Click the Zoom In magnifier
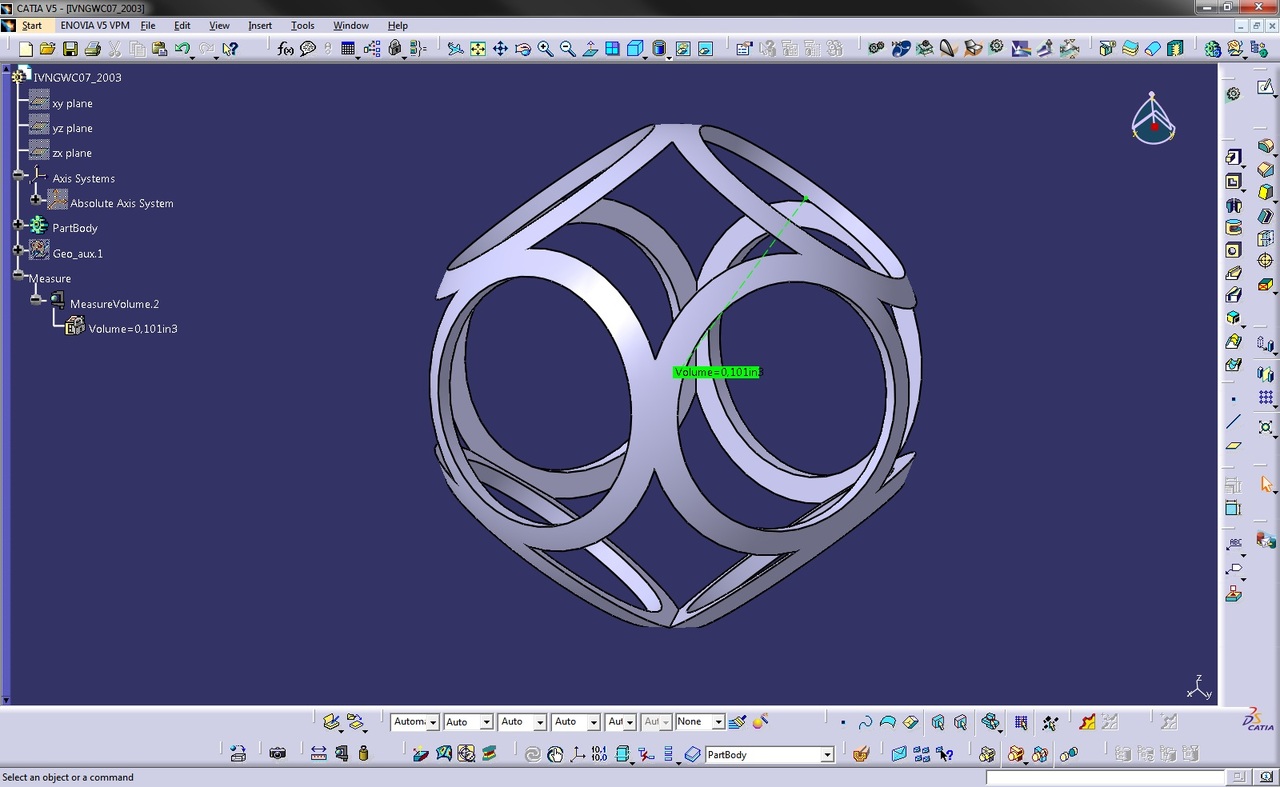 coord(546,48)
